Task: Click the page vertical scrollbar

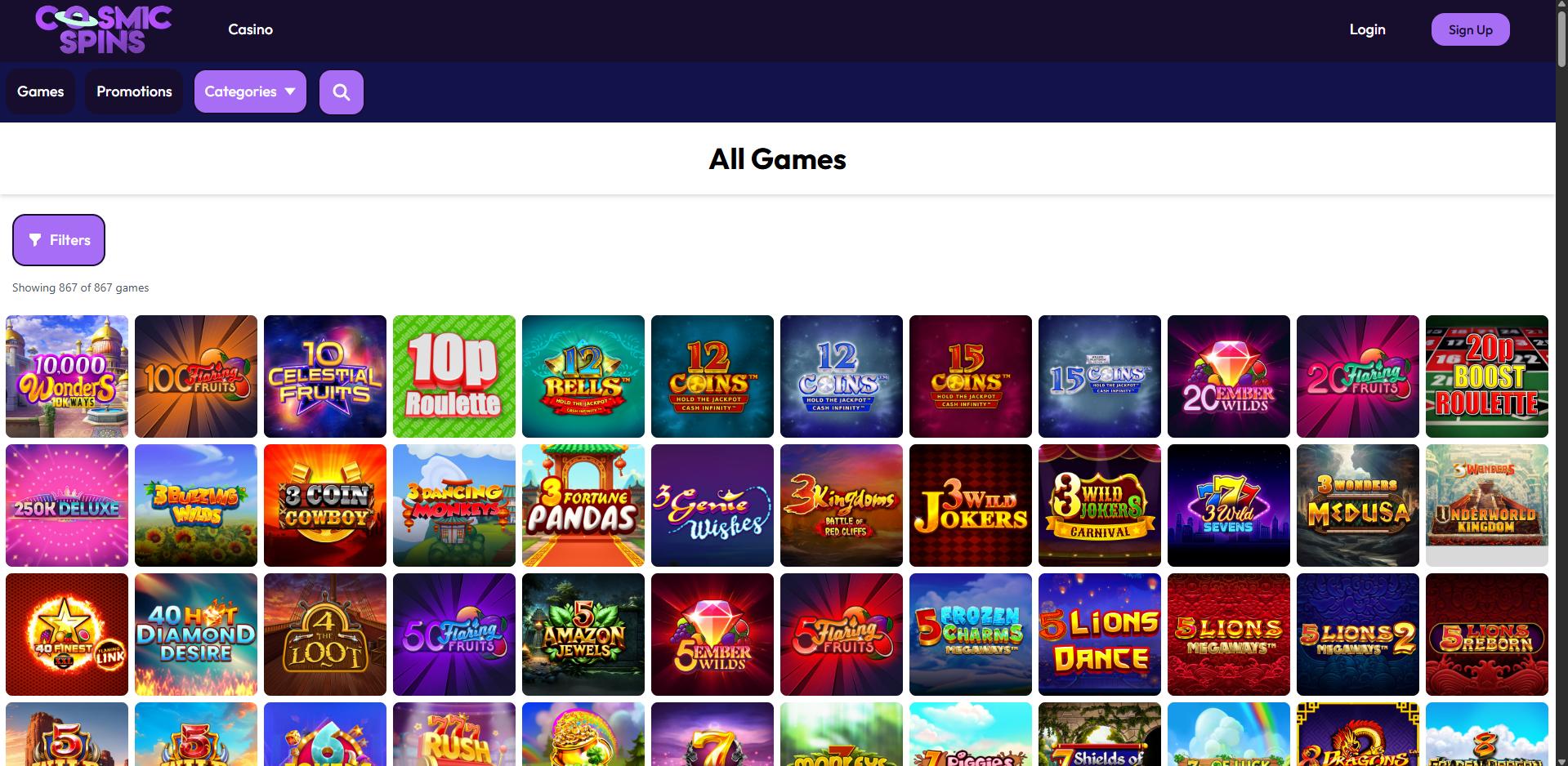Action: (1561, 383)
